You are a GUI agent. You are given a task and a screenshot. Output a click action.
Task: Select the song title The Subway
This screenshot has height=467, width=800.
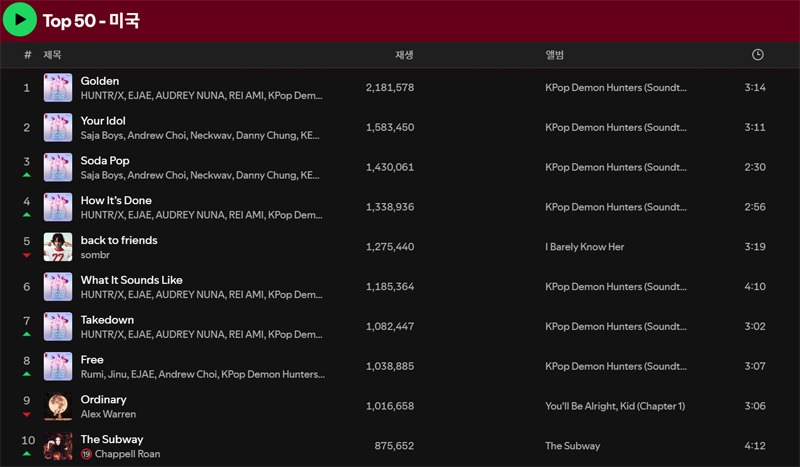112,439
